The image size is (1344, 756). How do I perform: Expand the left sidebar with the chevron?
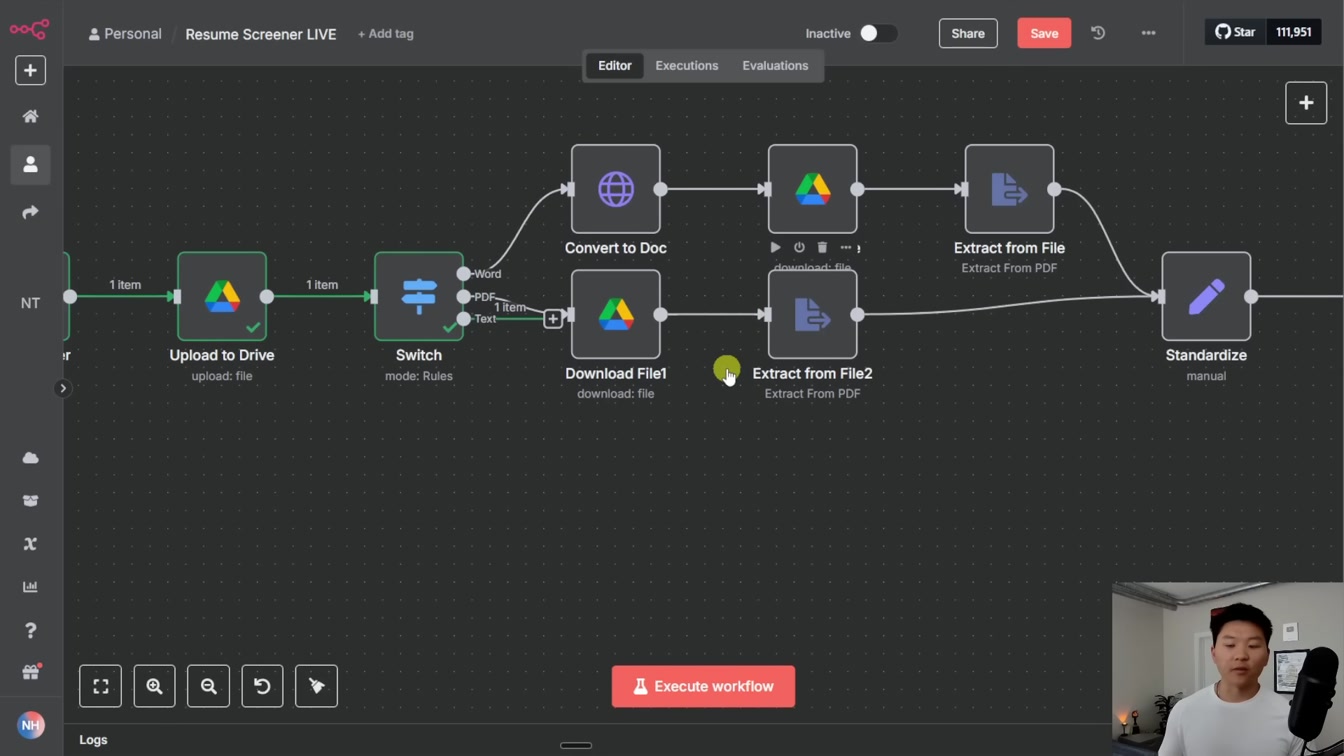point(62,388)
